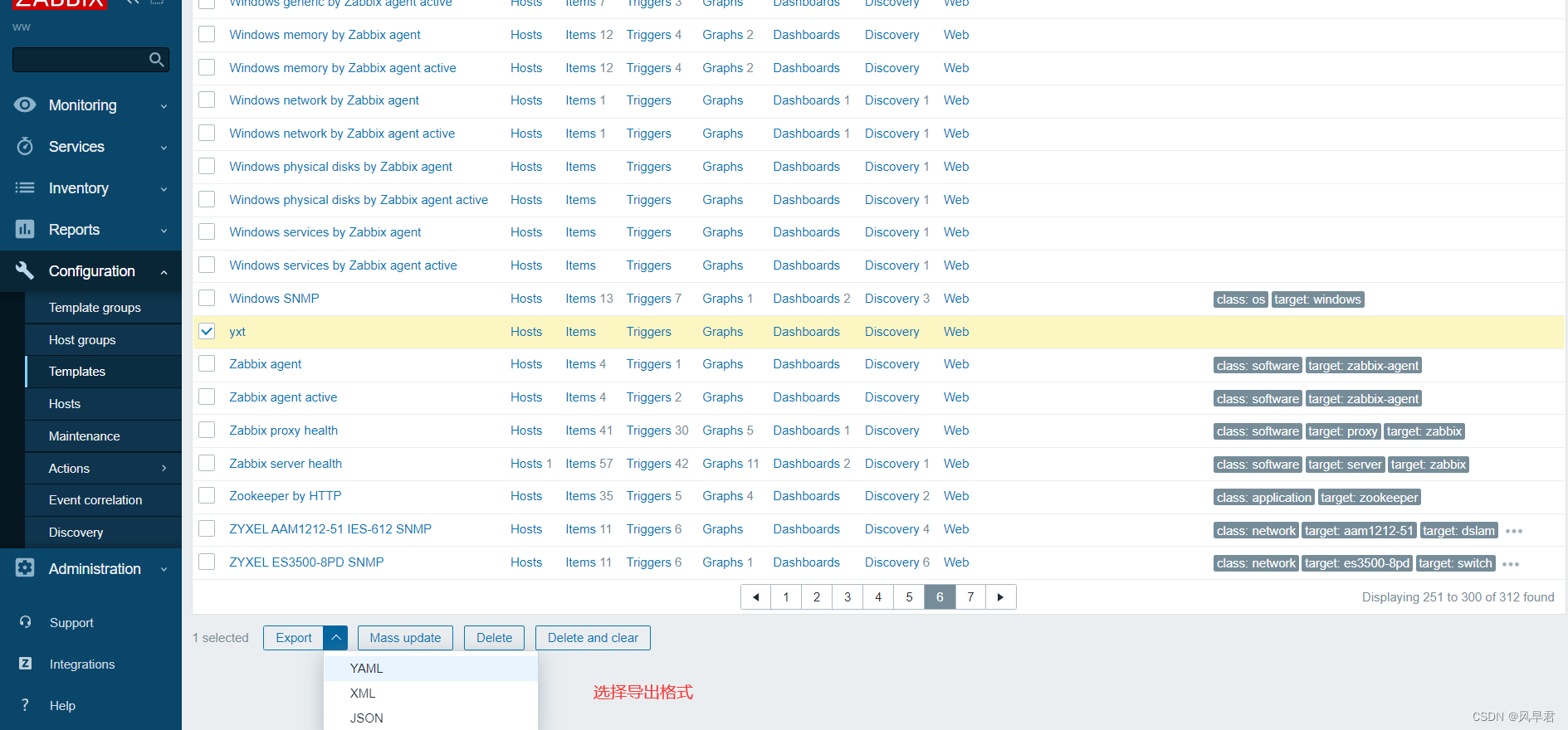Click the Configuration wrench icon

click(25, 270)
